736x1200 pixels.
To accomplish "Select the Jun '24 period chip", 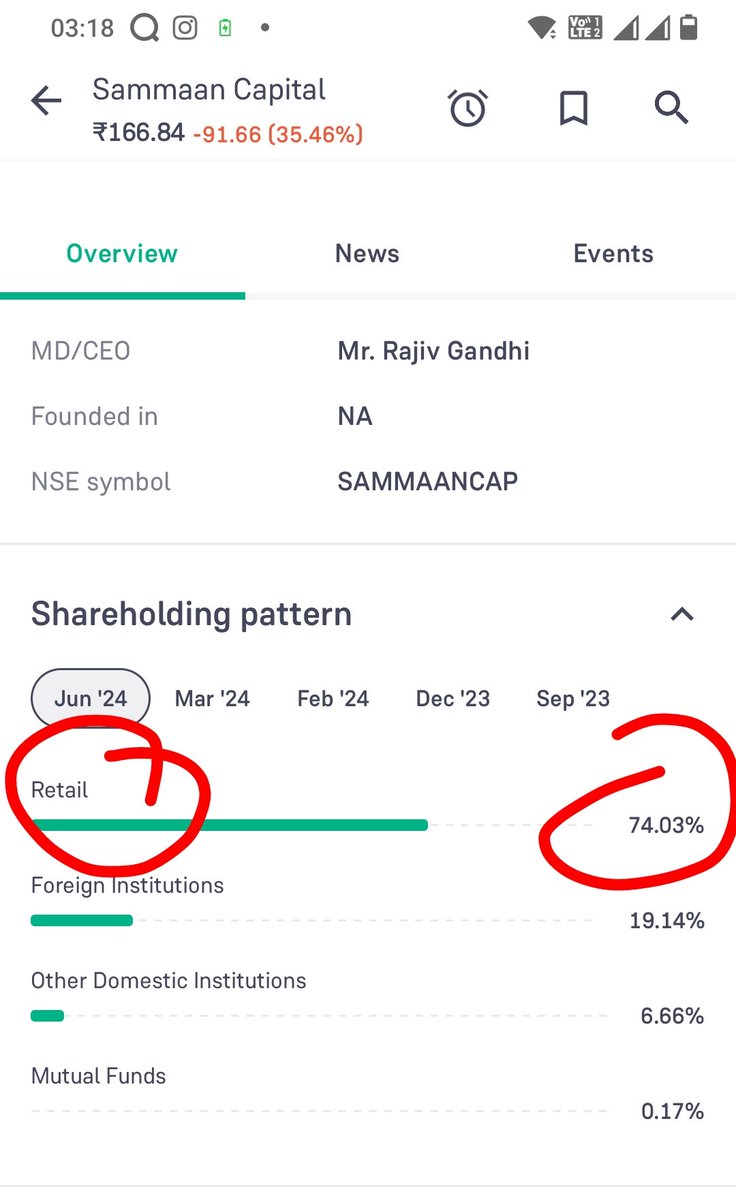I will click(x=91, y=698).
